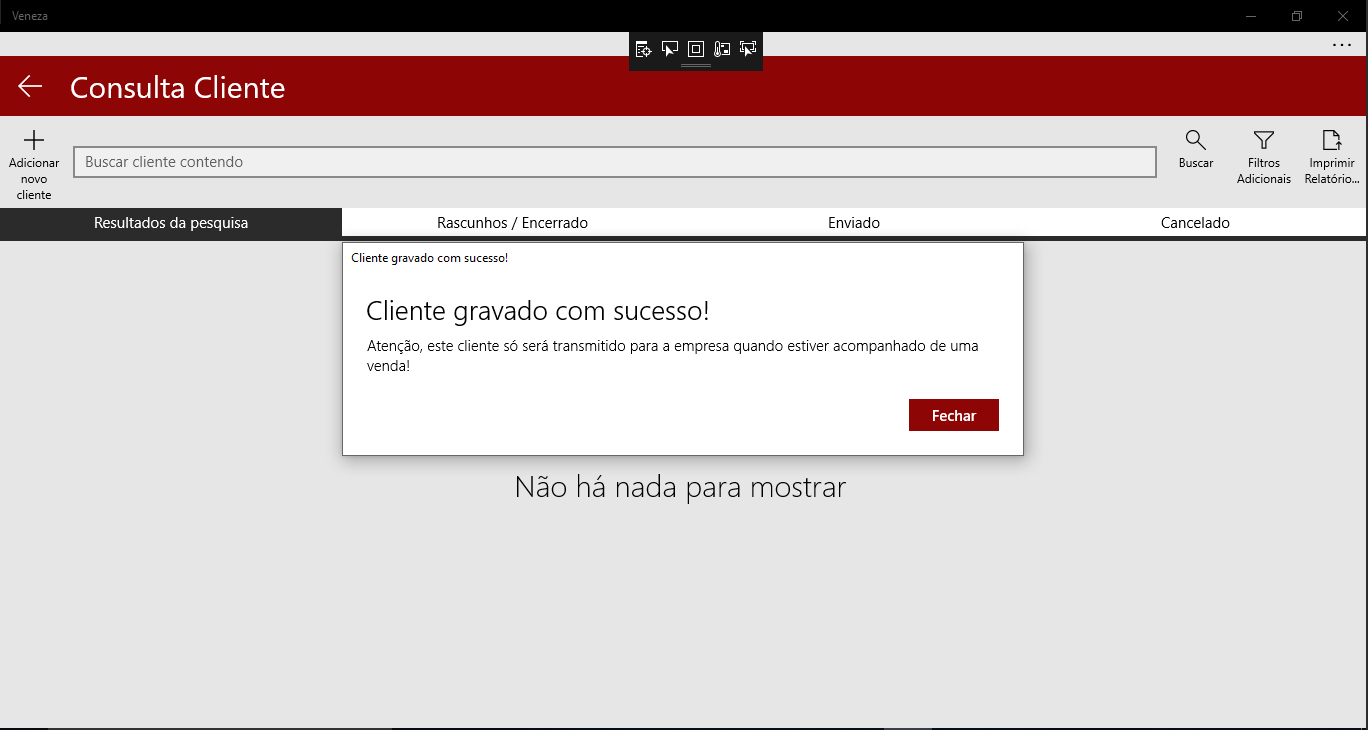Restore the Veneza window size
This screenshot has width=1368, height=730.
(x=1297, y=16)
